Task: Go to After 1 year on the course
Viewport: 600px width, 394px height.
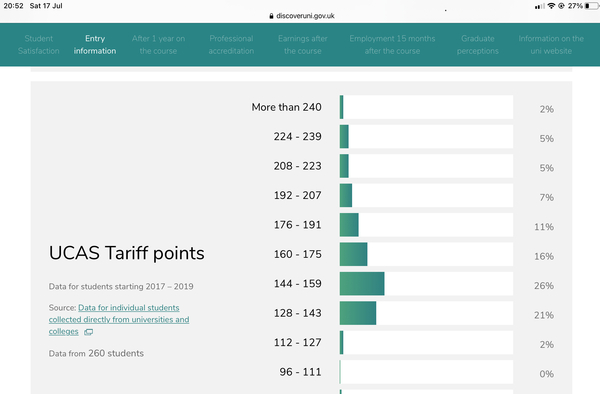Action: tap(158, 45)
